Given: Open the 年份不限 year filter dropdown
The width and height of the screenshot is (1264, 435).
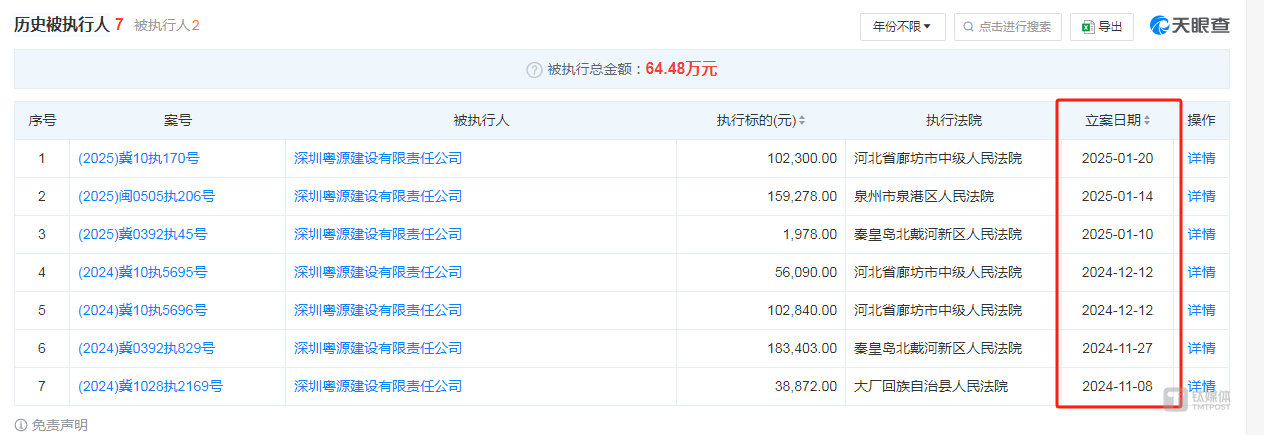Looking at the screenshot, I should click(902, 27).
